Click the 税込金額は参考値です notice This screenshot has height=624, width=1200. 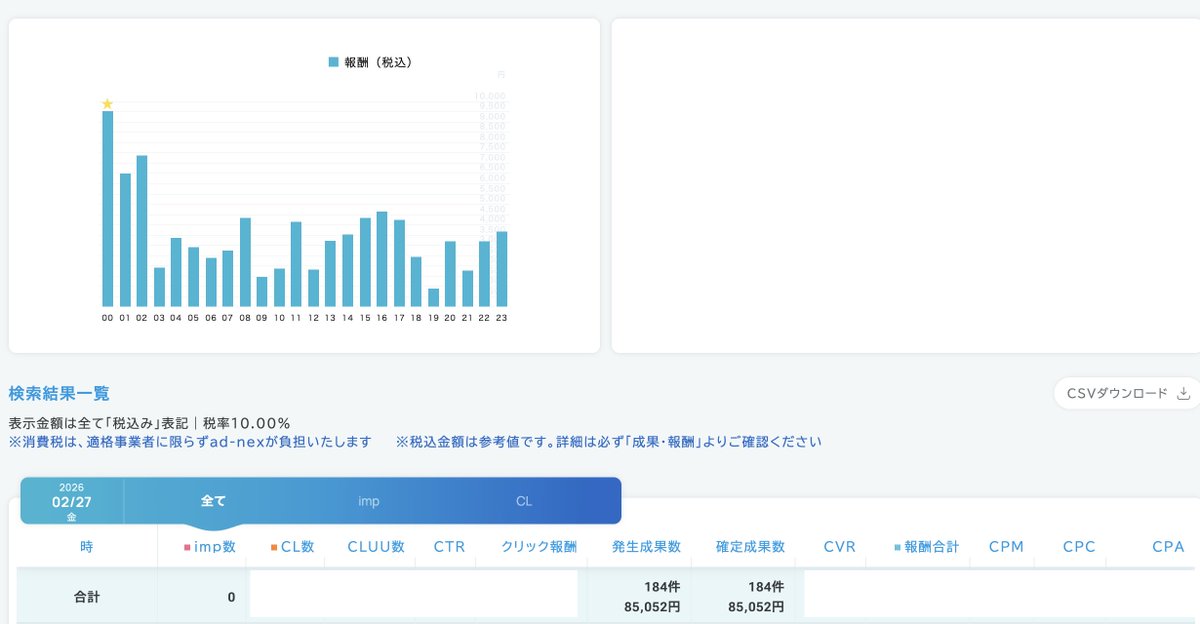pyautogui.click(x=609, y=441)
